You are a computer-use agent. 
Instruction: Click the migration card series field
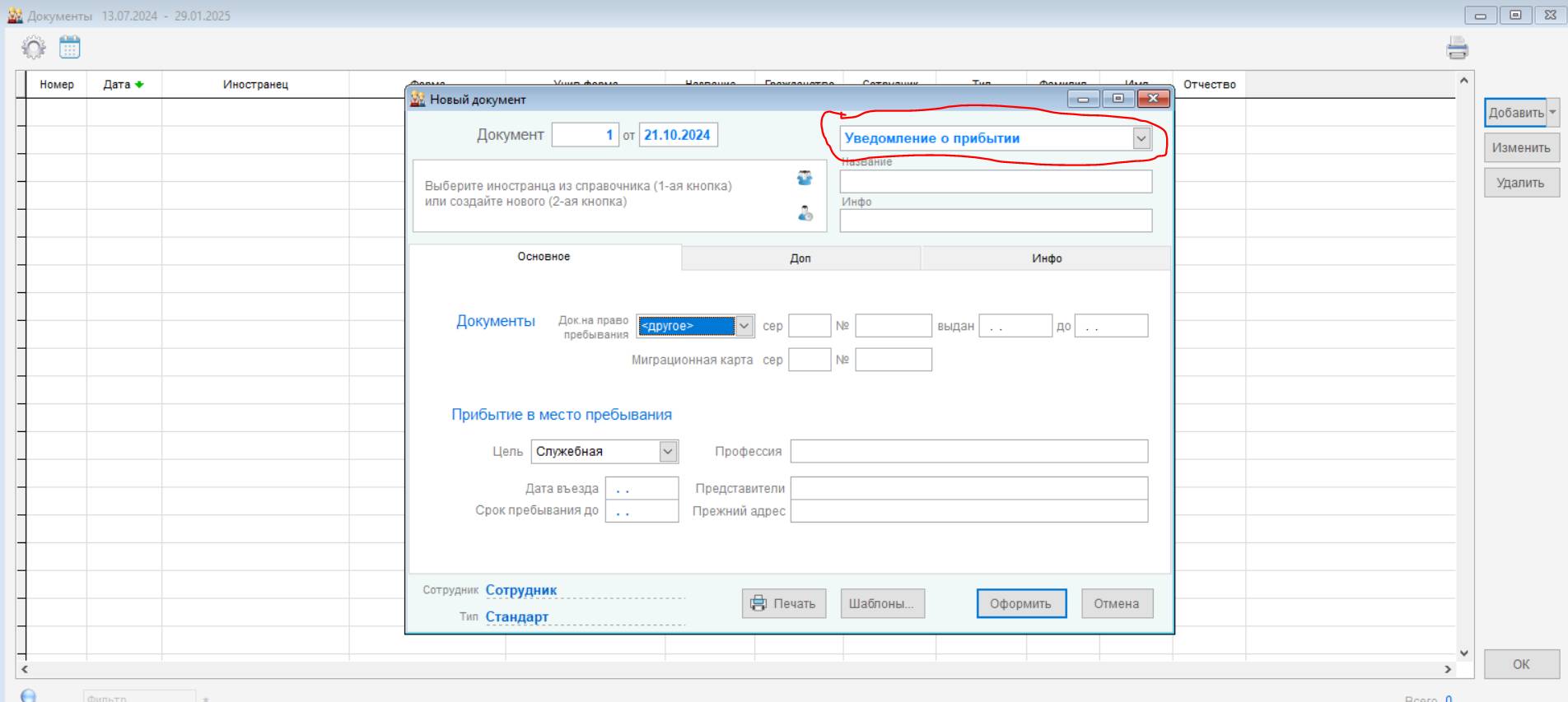810,360
